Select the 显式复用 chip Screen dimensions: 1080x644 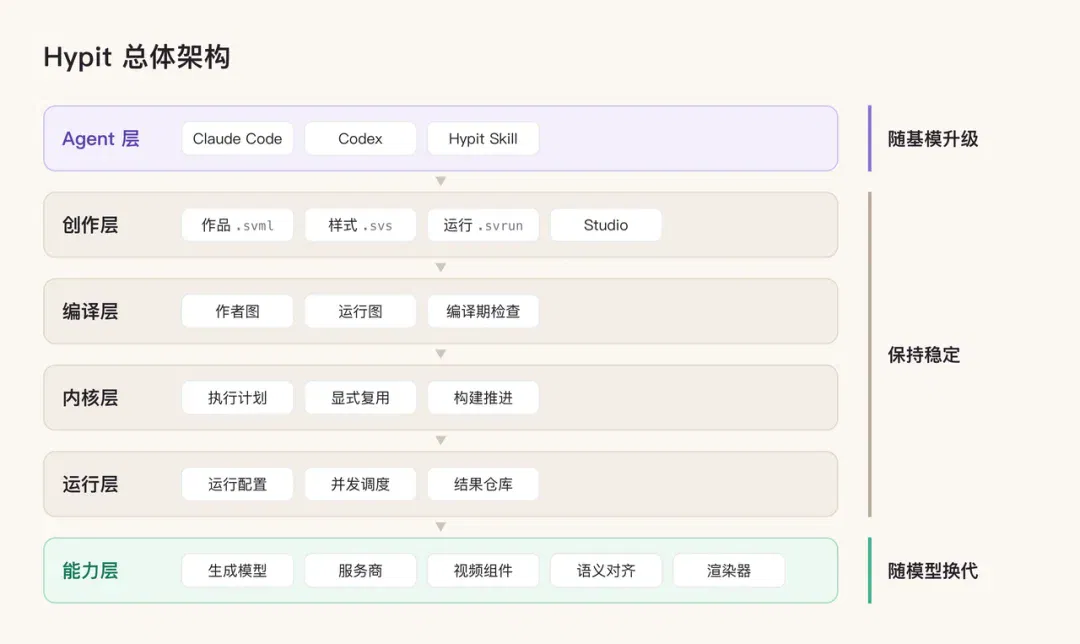[360, 397]
